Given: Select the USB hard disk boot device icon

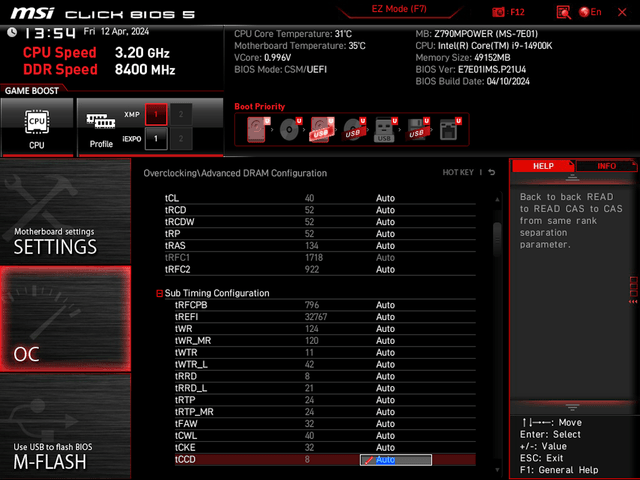Looking at the screenshot, I should pos(322,129).
